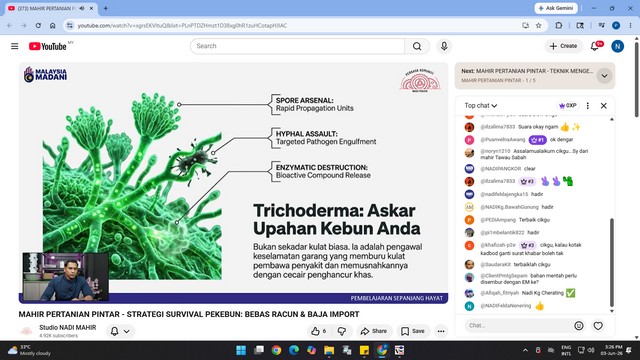Save the video to playlist
Image resolution: width=640 pixels, height=360 pixels.
[x=413, y=331]
